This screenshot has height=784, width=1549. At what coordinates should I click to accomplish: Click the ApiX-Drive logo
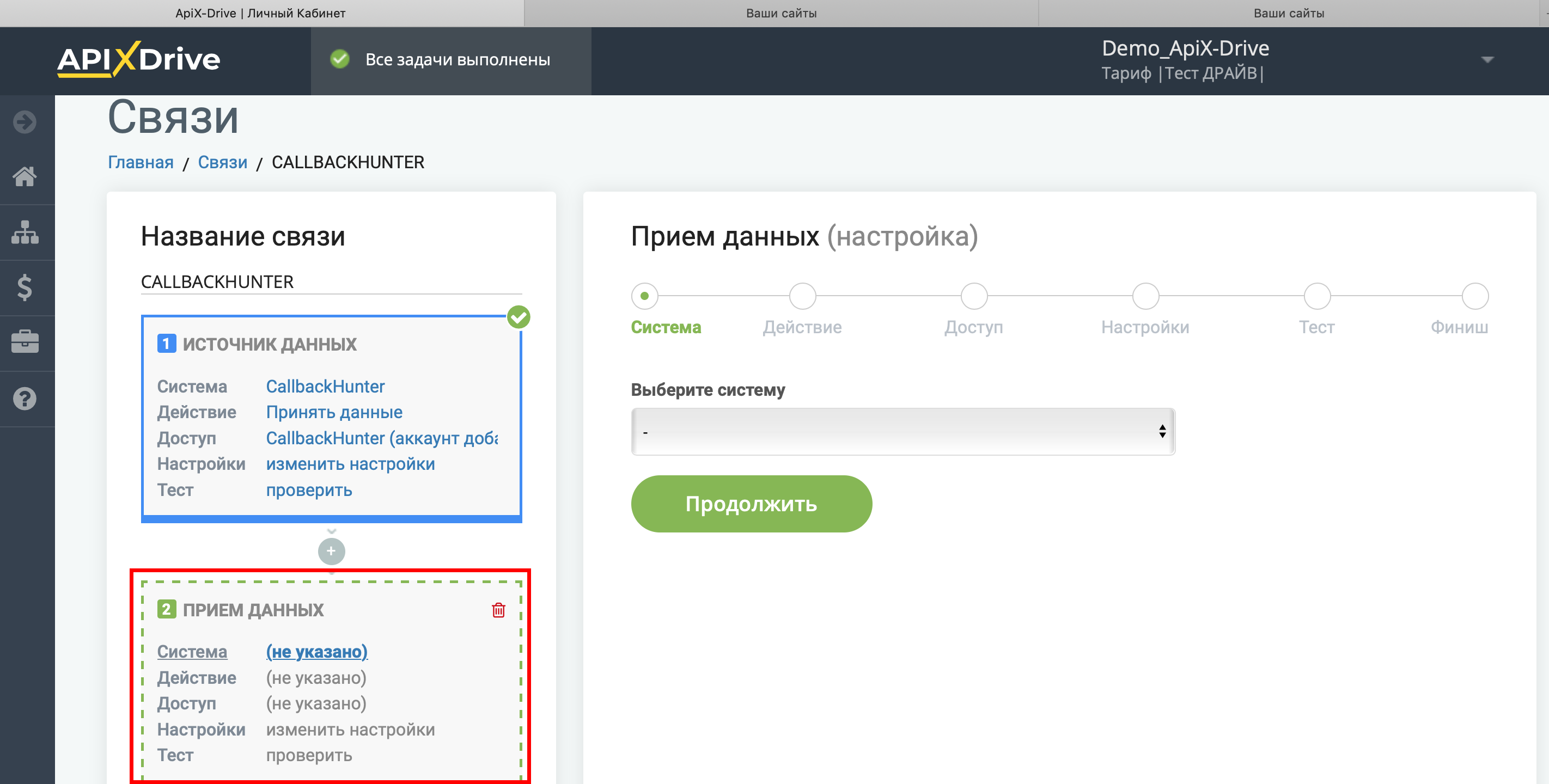tap(139, 59)
